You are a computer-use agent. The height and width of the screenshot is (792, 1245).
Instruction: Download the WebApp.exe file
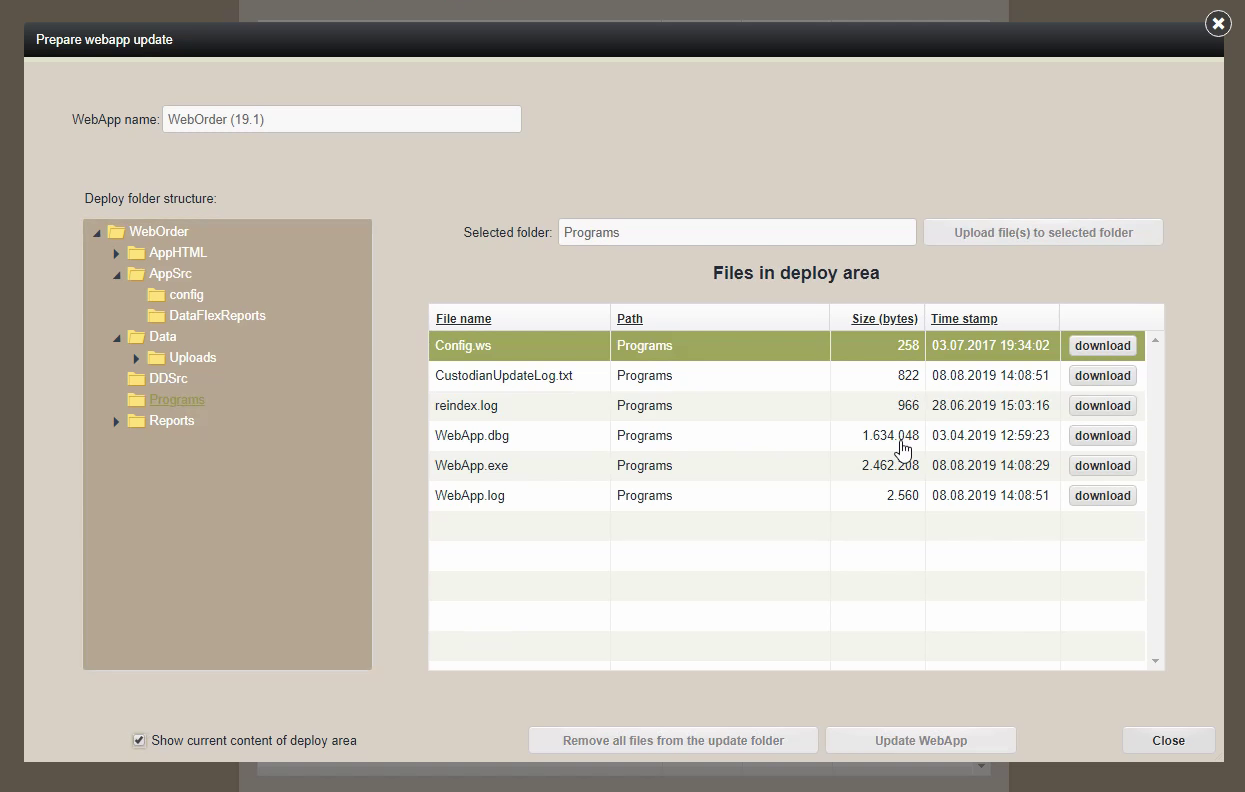click(x=1102, y=466)
